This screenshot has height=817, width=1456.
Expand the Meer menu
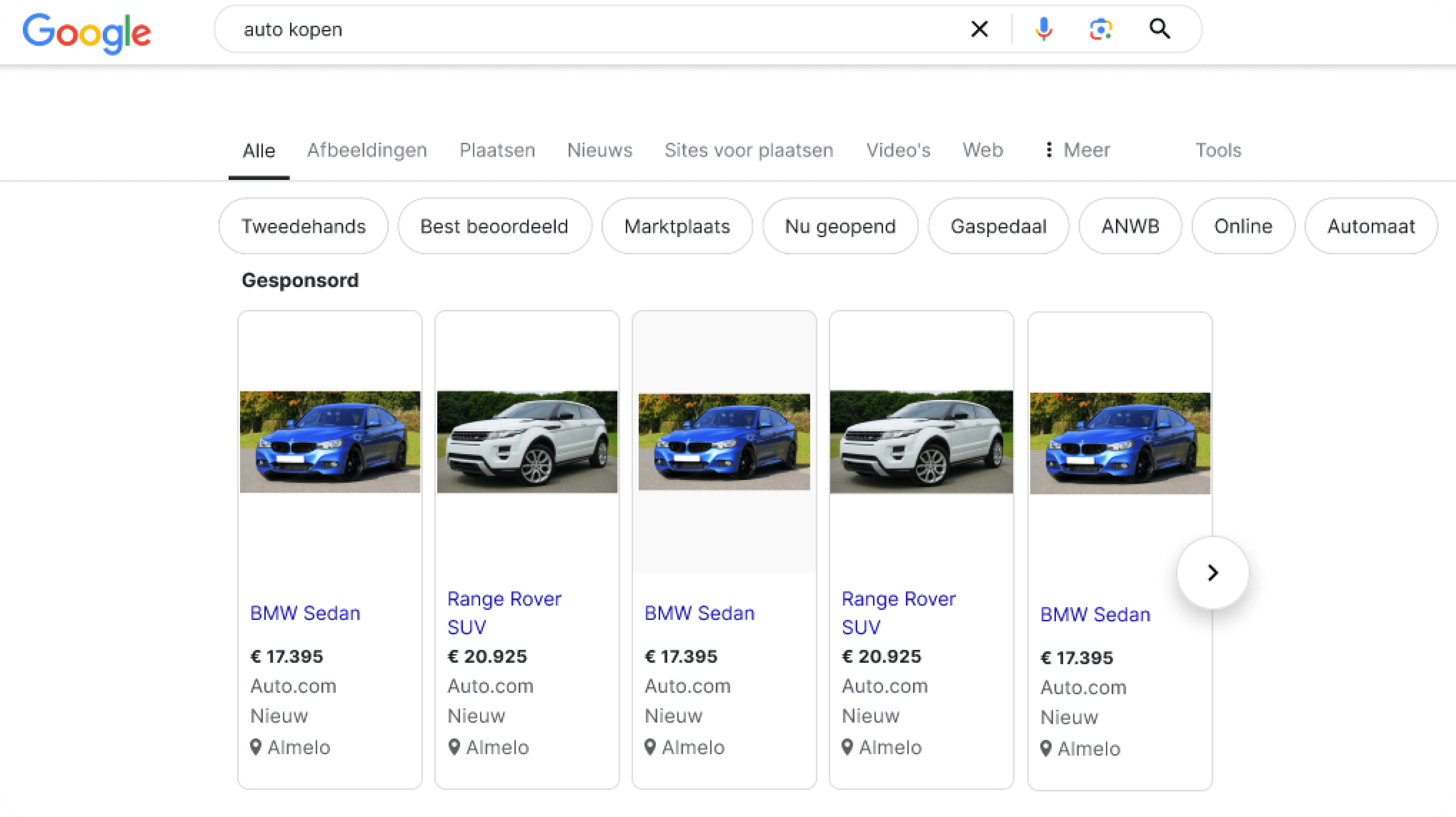click(1078, 150)
